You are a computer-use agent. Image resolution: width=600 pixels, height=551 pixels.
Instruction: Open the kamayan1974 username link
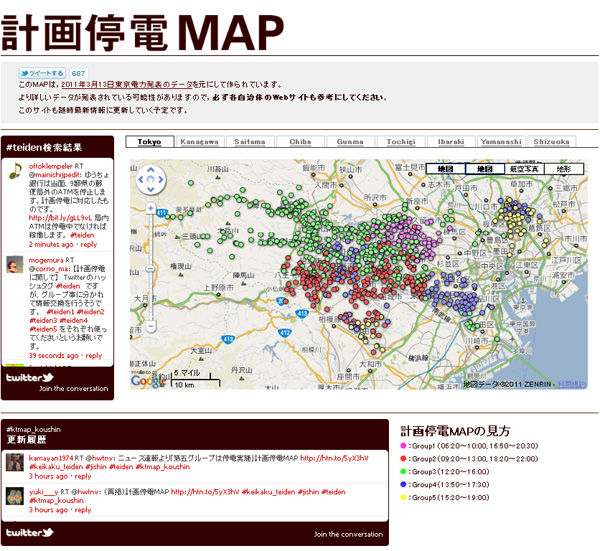tap(51, 458)
